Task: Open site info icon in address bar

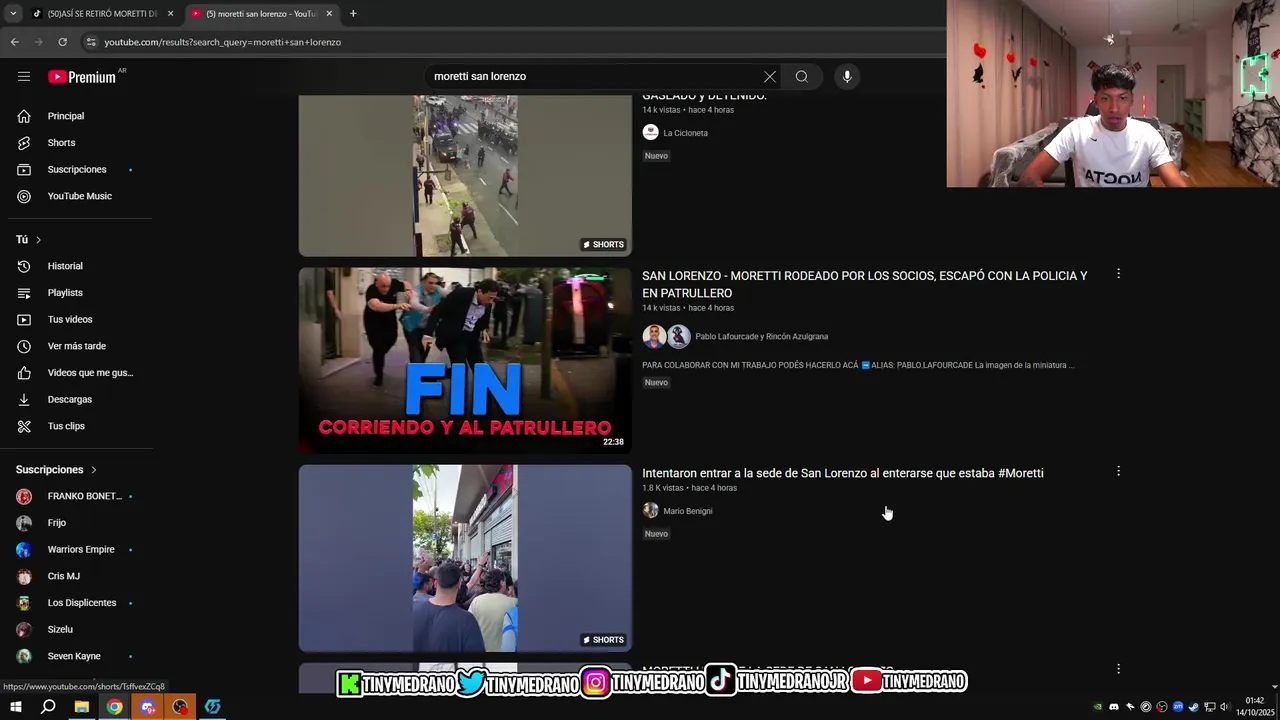Action: click(x=91, y=42)
